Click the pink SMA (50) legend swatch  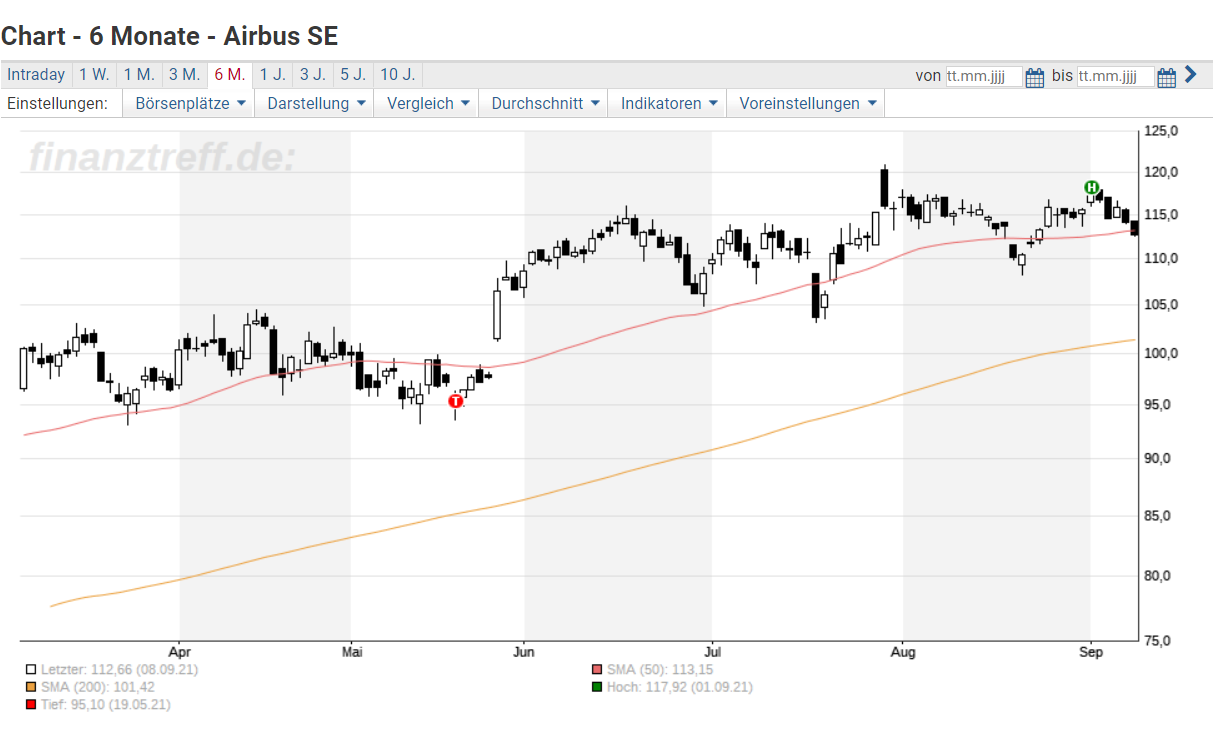point(597,670)
